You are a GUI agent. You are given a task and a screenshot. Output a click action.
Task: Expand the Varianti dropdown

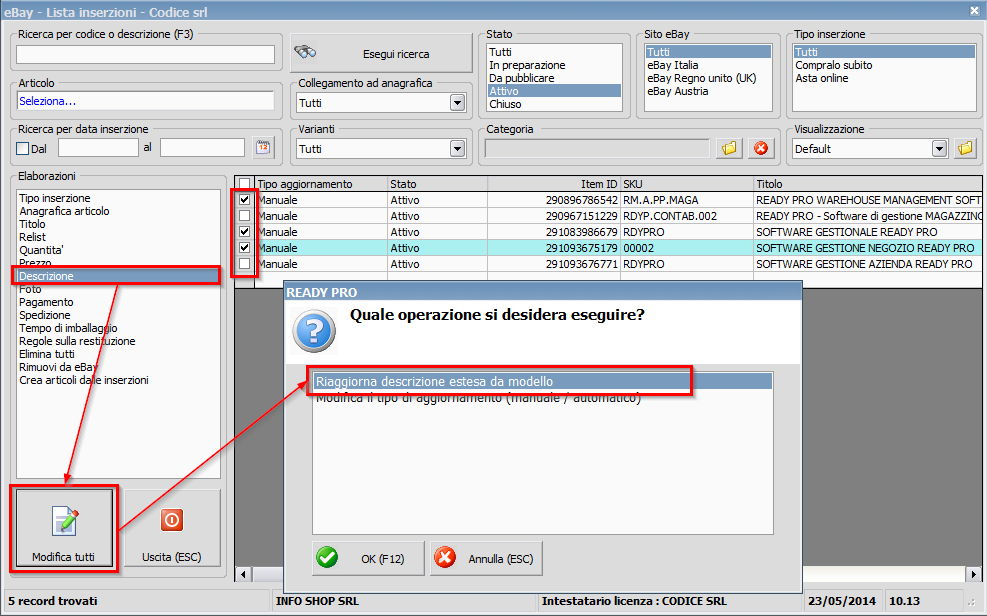point(458,148)
